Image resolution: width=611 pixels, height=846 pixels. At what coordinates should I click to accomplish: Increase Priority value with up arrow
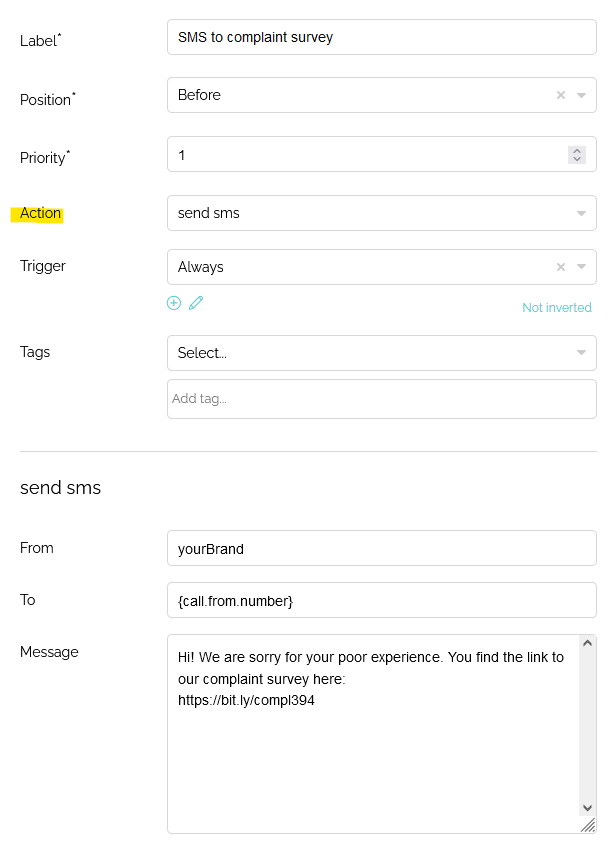[x=577, y=151]
